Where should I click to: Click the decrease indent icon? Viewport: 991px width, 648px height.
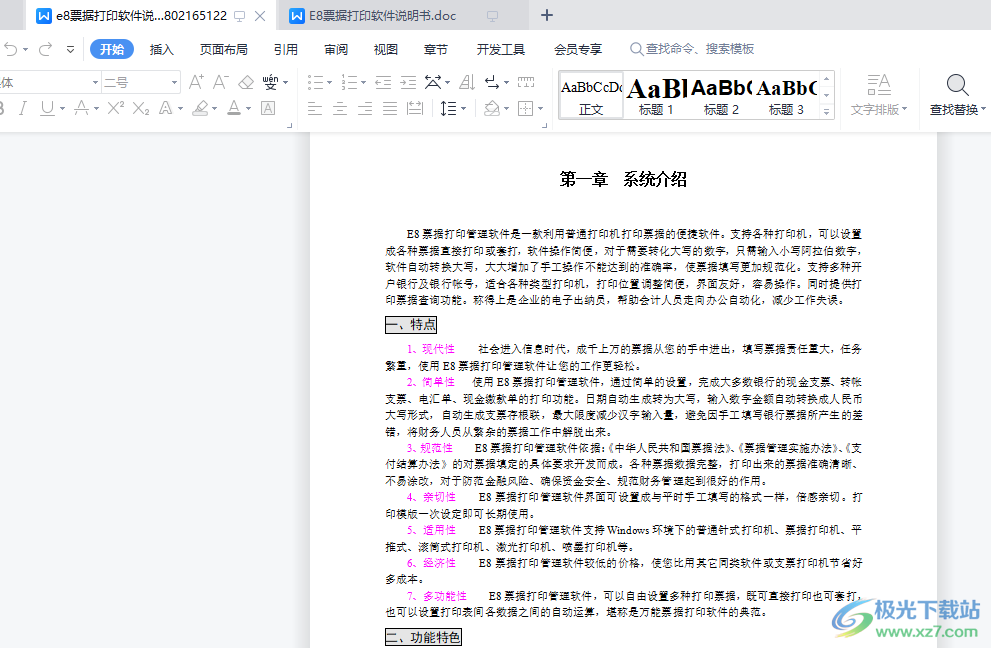click(383, 82)
